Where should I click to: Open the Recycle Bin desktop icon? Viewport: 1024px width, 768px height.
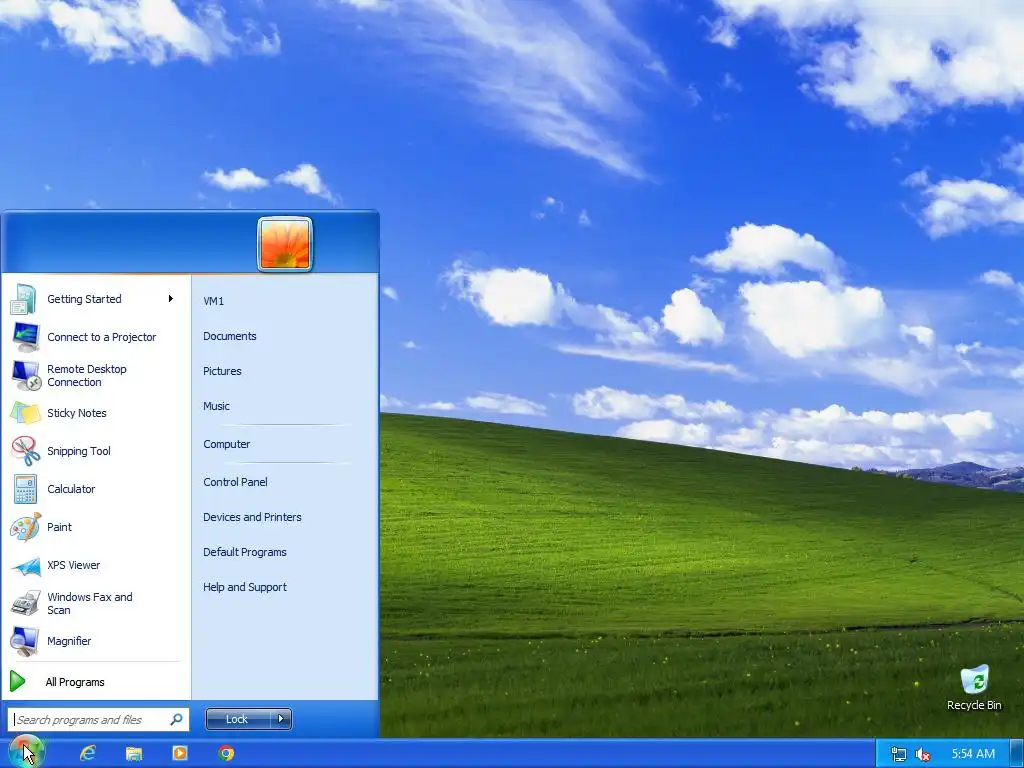(974, 680)
